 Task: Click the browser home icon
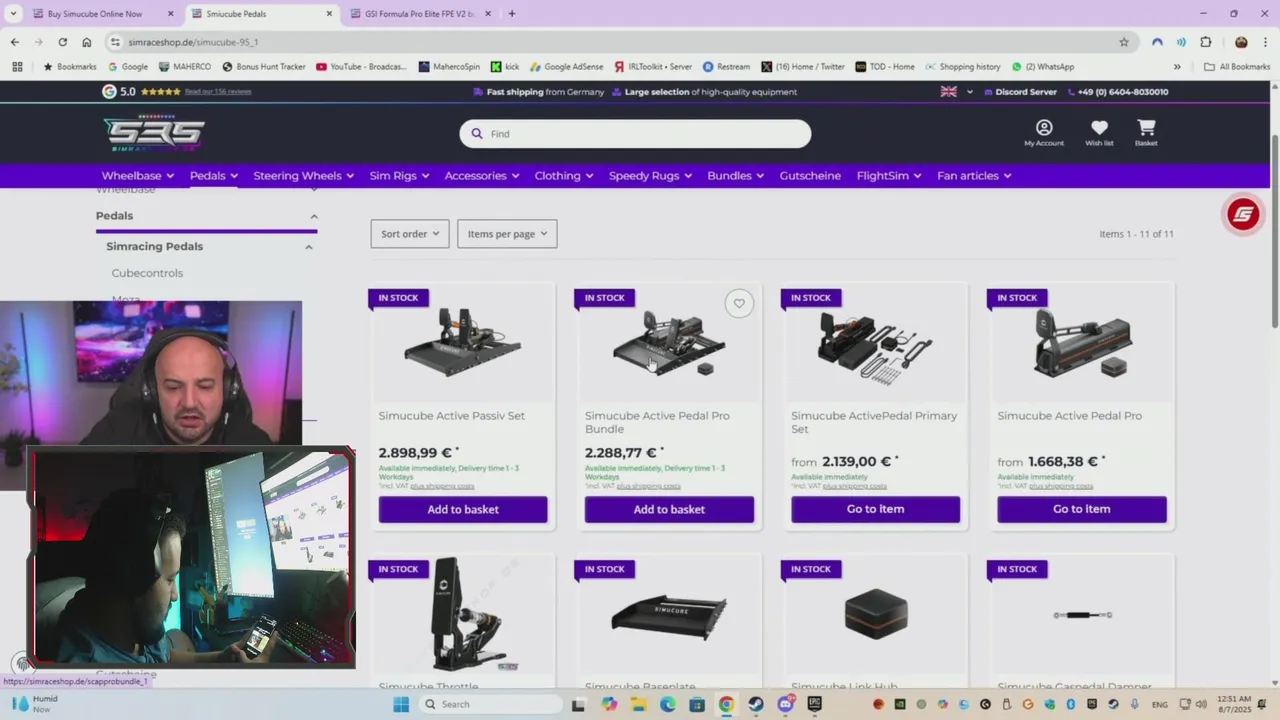pyautogui.click(x=87, y=42)
